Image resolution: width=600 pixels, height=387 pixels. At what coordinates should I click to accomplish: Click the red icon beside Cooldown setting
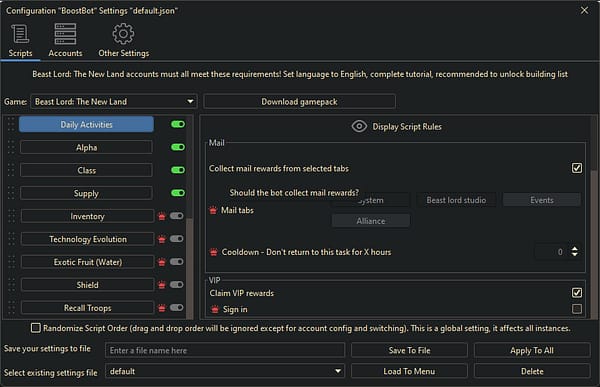click(214, 252)
